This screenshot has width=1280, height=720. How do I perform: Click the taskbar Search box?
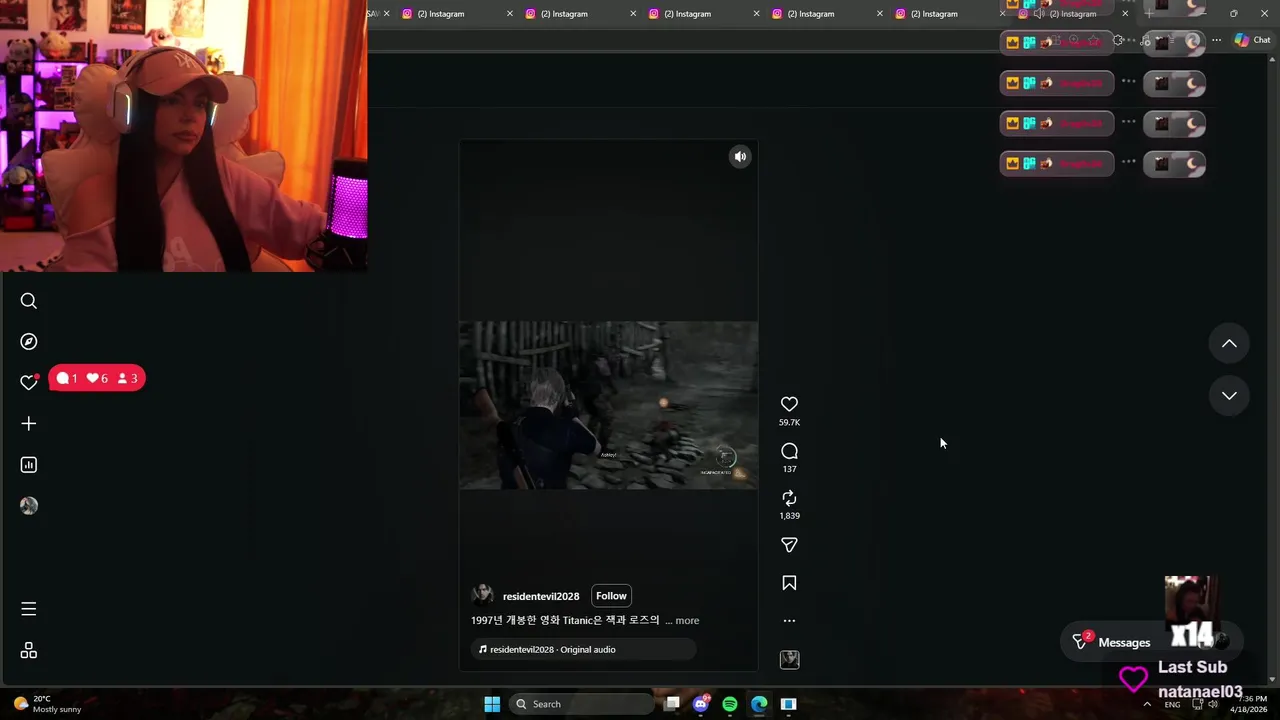(x=583, y=704)
